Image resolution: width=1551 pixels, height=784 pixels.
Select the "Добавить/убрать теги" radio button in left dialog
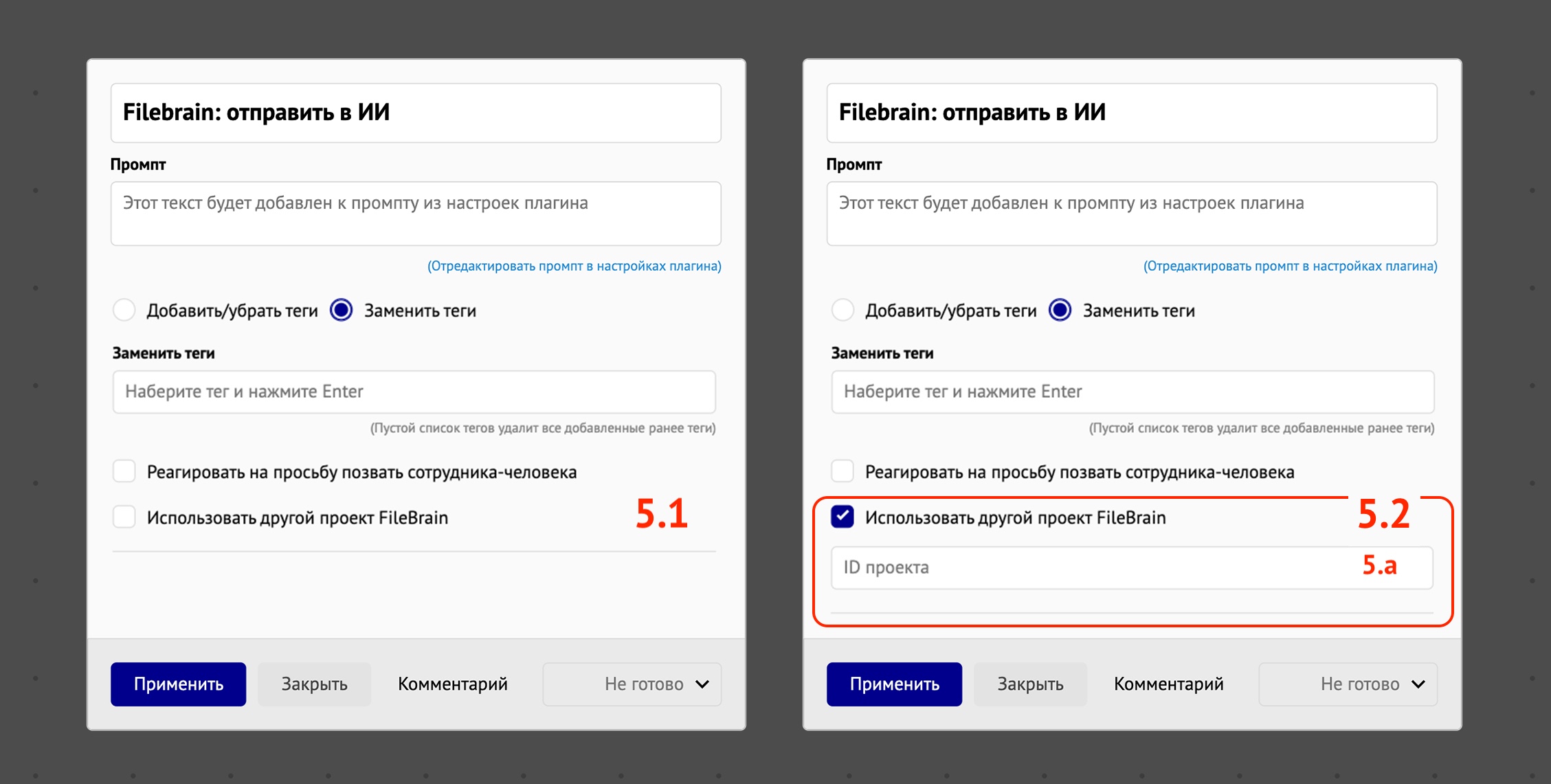pyautogui.click(x=124, y=311)
